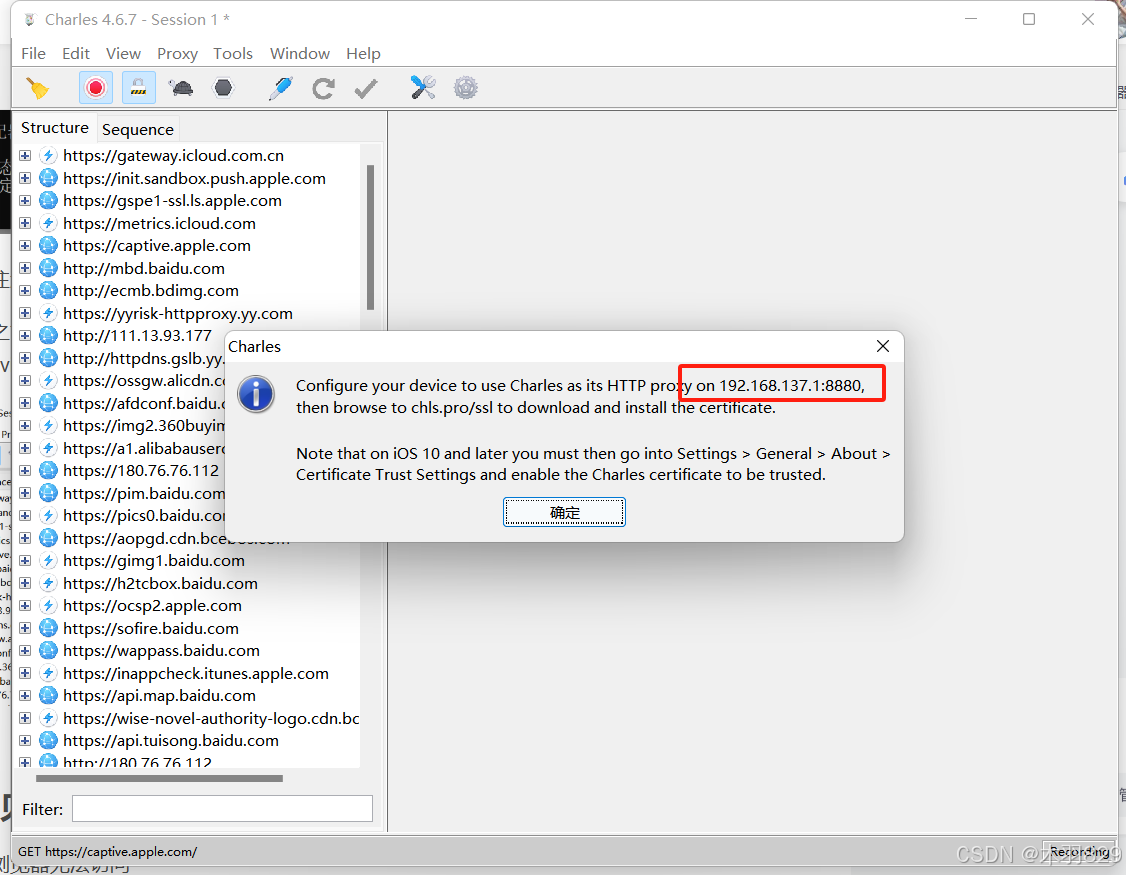Click globe icon of api.tuisong.baidu.com
The image size is (1126, 875).
[x=48, y=741]
